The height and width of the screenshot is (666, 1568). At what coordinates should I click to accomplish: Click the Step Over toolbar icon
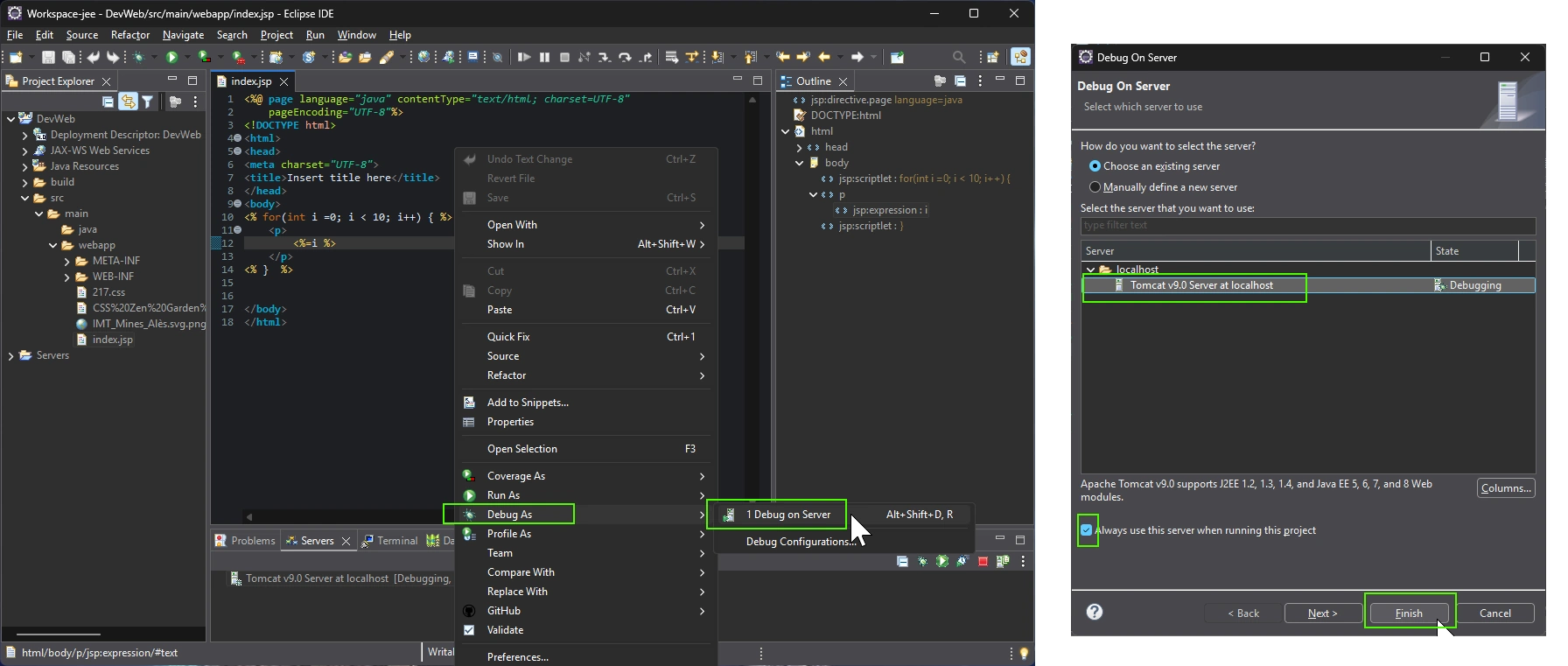[625, 57]
